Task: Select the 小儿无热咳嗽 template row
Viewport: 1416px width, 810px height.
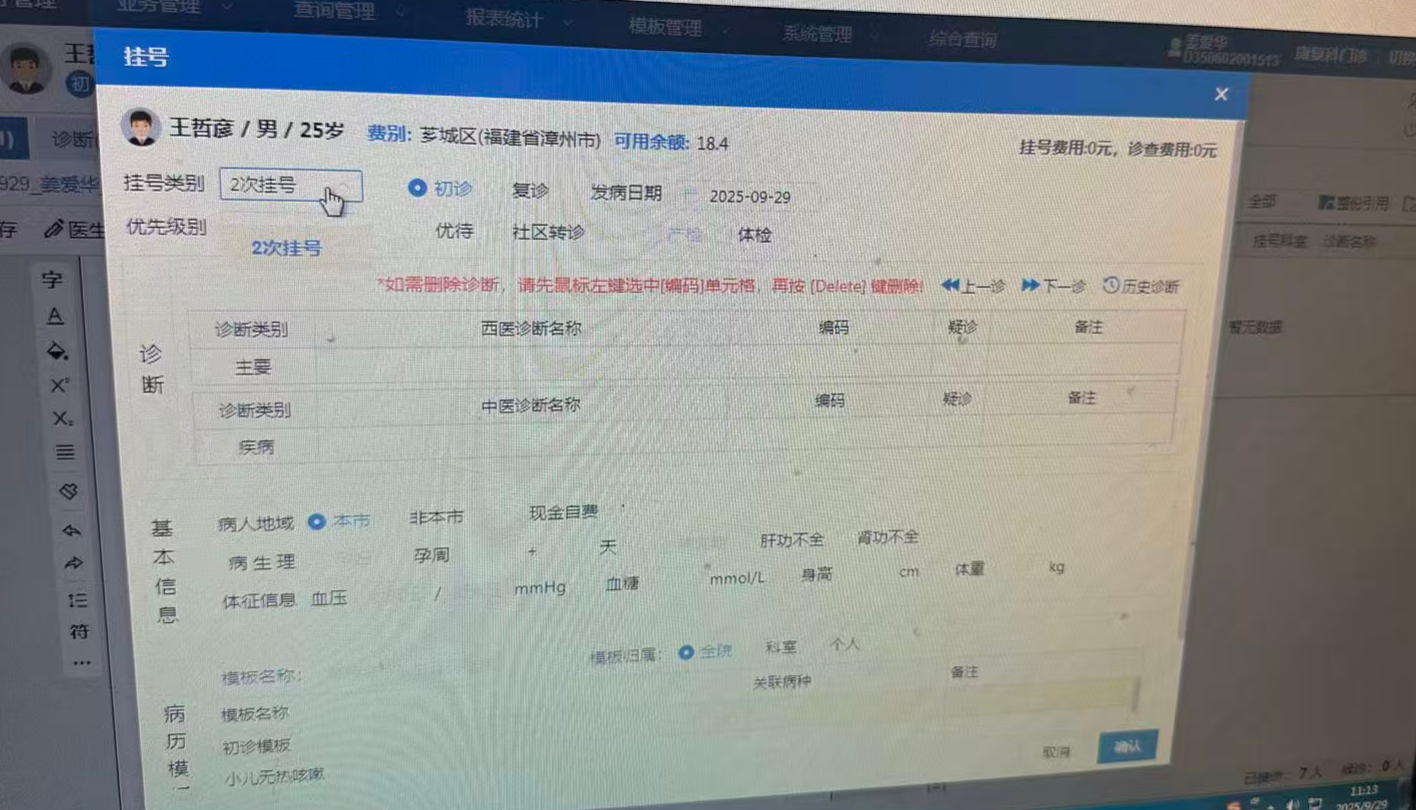Action: 274,777
